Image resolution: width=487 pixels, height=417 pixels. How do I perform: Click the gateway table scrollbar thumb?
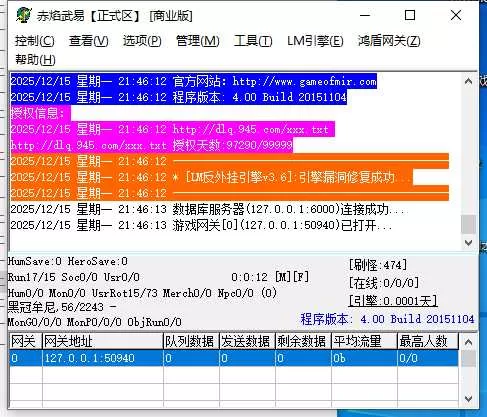pos(468,358)
